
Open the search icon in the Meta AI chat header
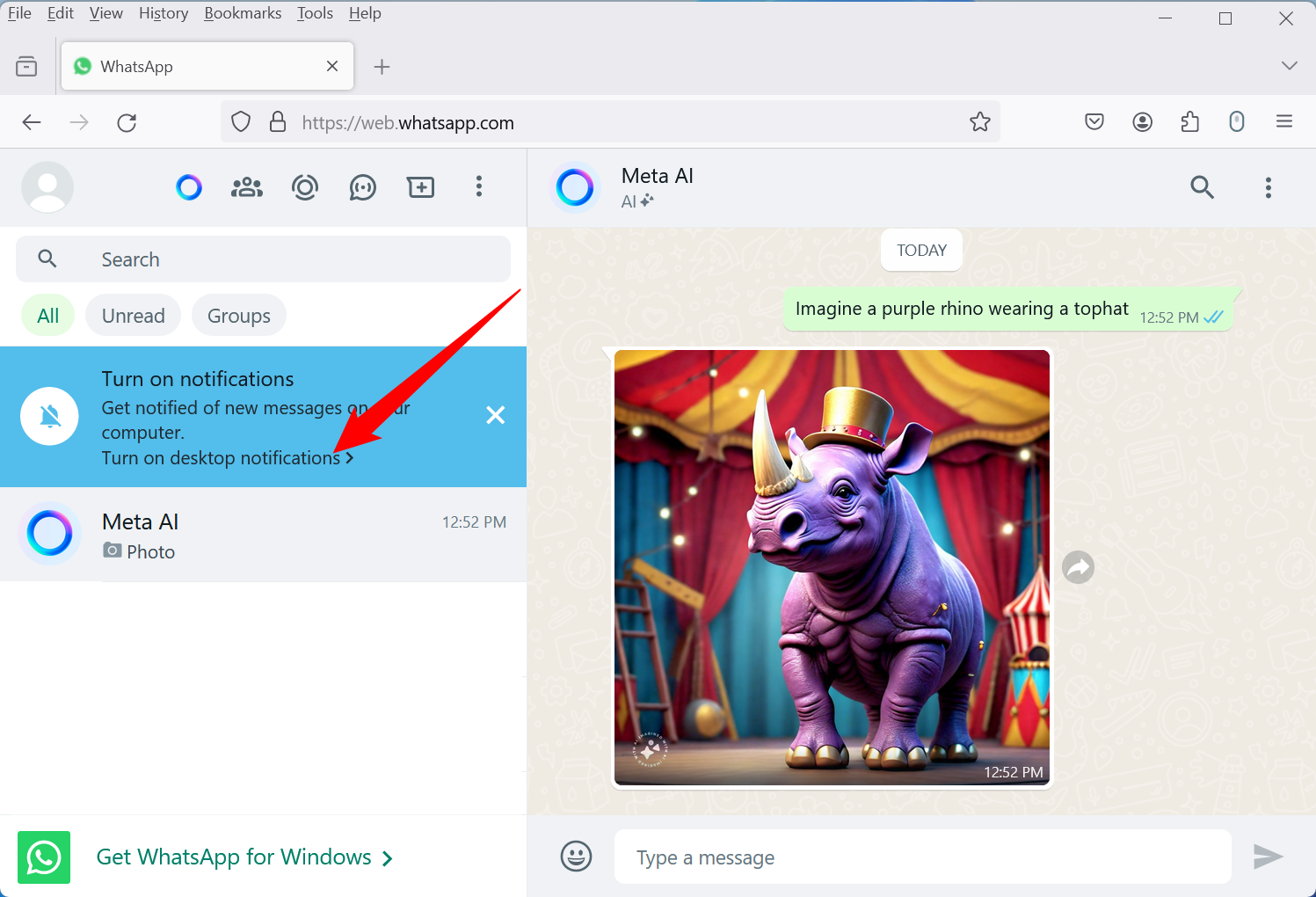[x=1202, y=187]
